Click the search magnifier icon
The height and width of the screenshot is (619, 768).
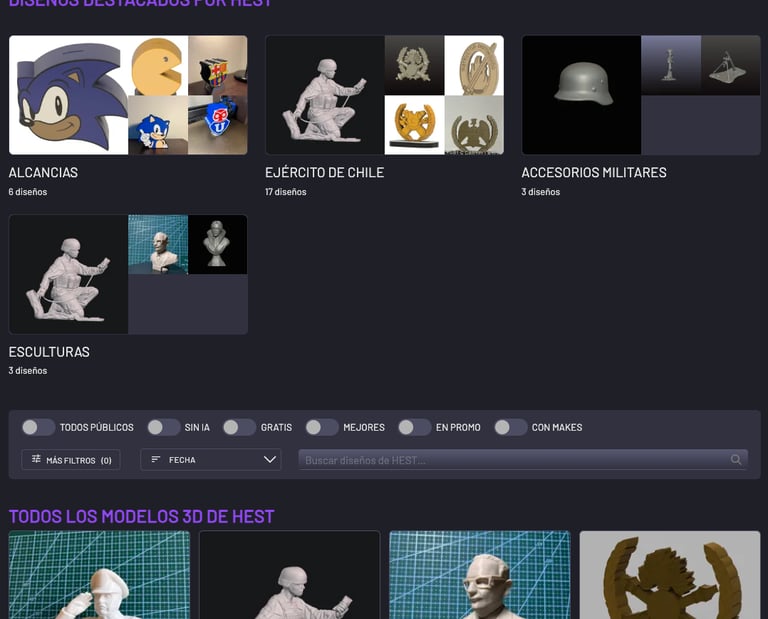[736, 459]
